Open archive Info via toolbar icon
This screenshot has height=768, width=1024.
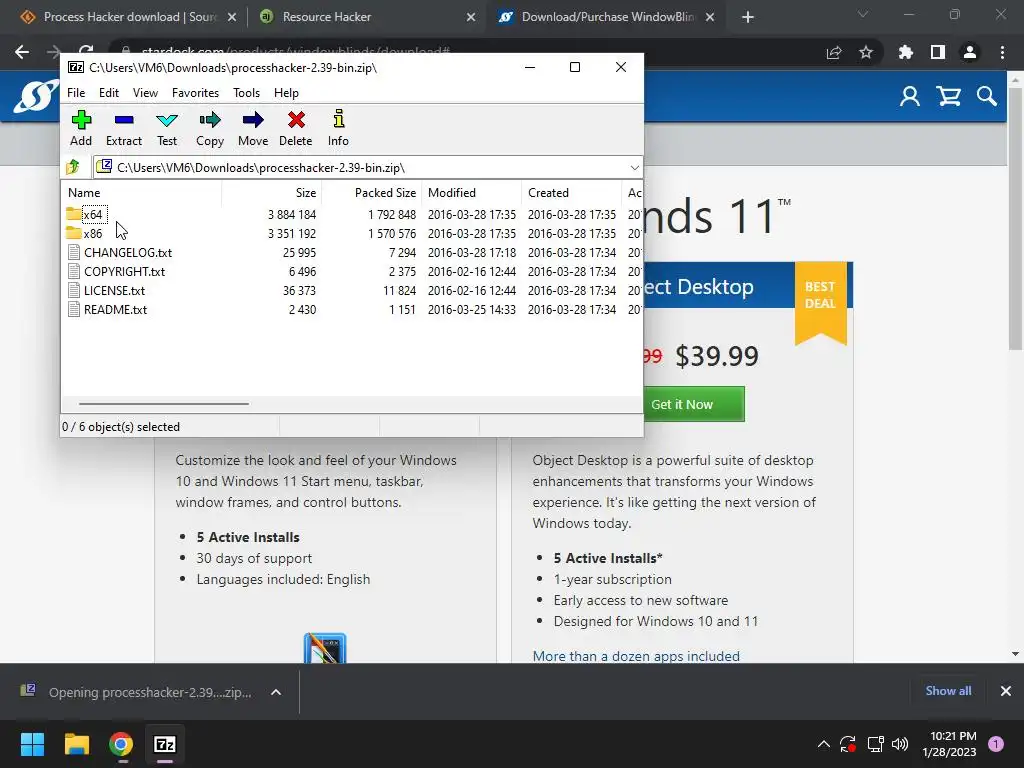click(x=338, y=128)
